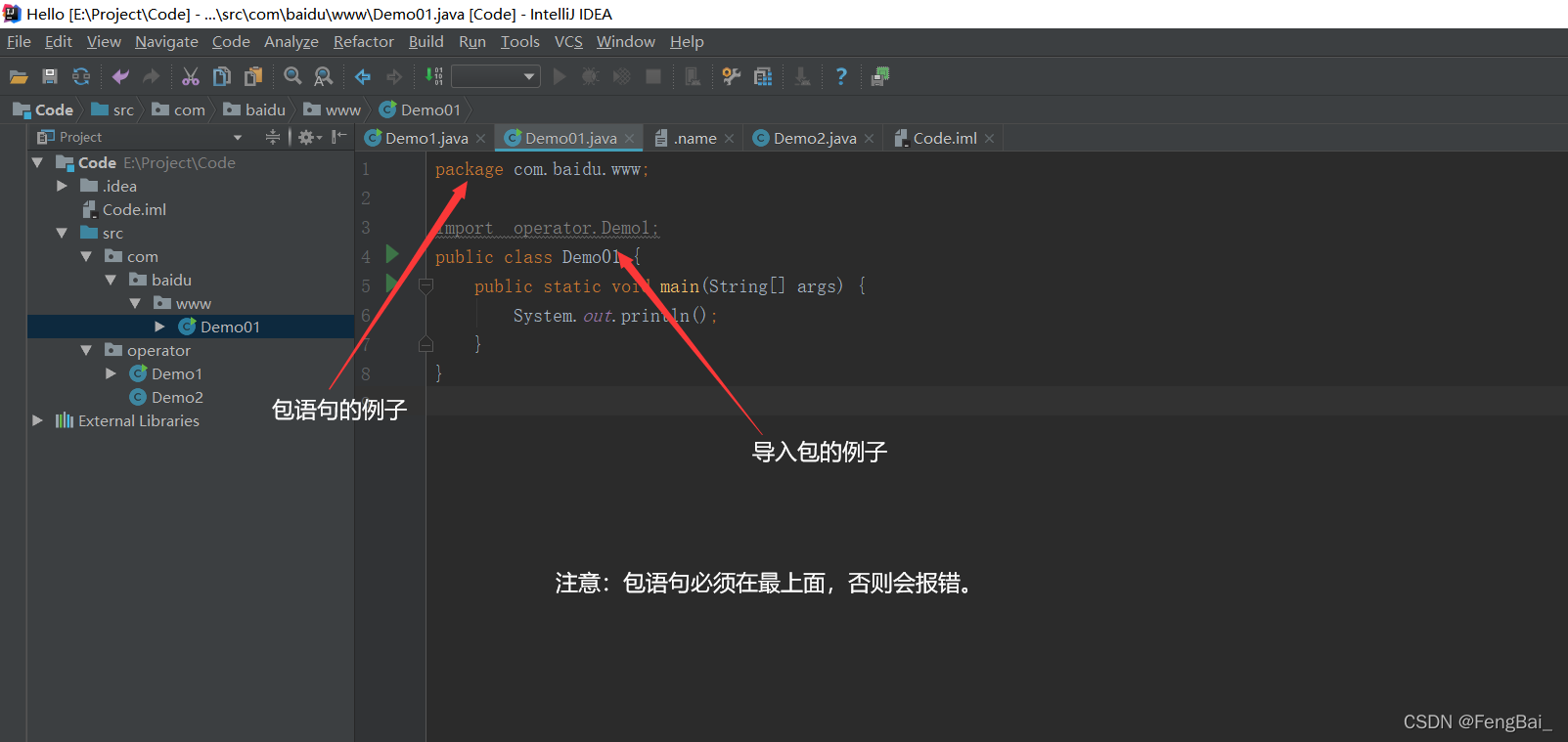
Task: Expand the Demo01 class node
Action: [x=159, y=327]
